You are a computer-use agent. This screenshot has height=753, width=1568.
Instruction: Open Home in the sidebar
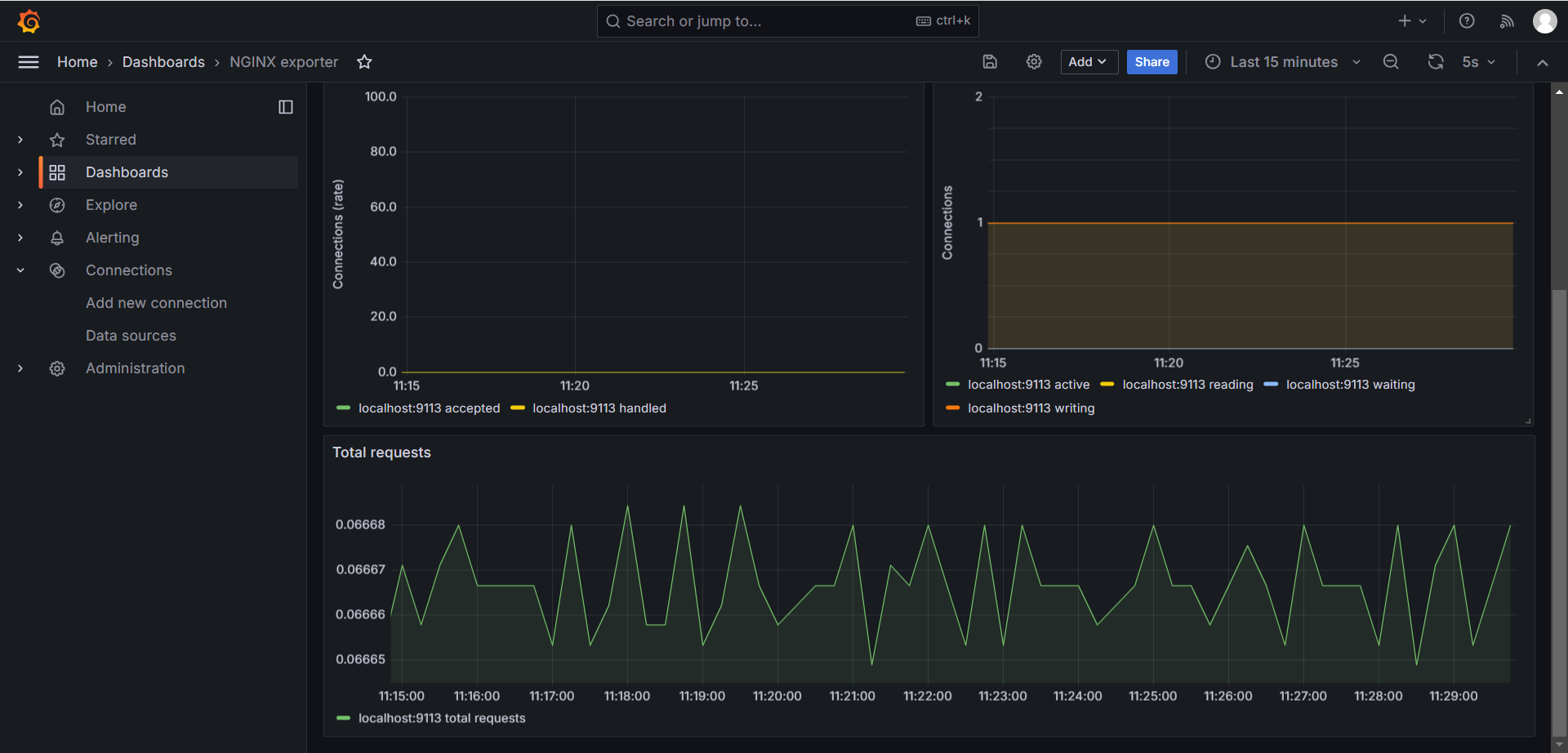click(105, 107)
